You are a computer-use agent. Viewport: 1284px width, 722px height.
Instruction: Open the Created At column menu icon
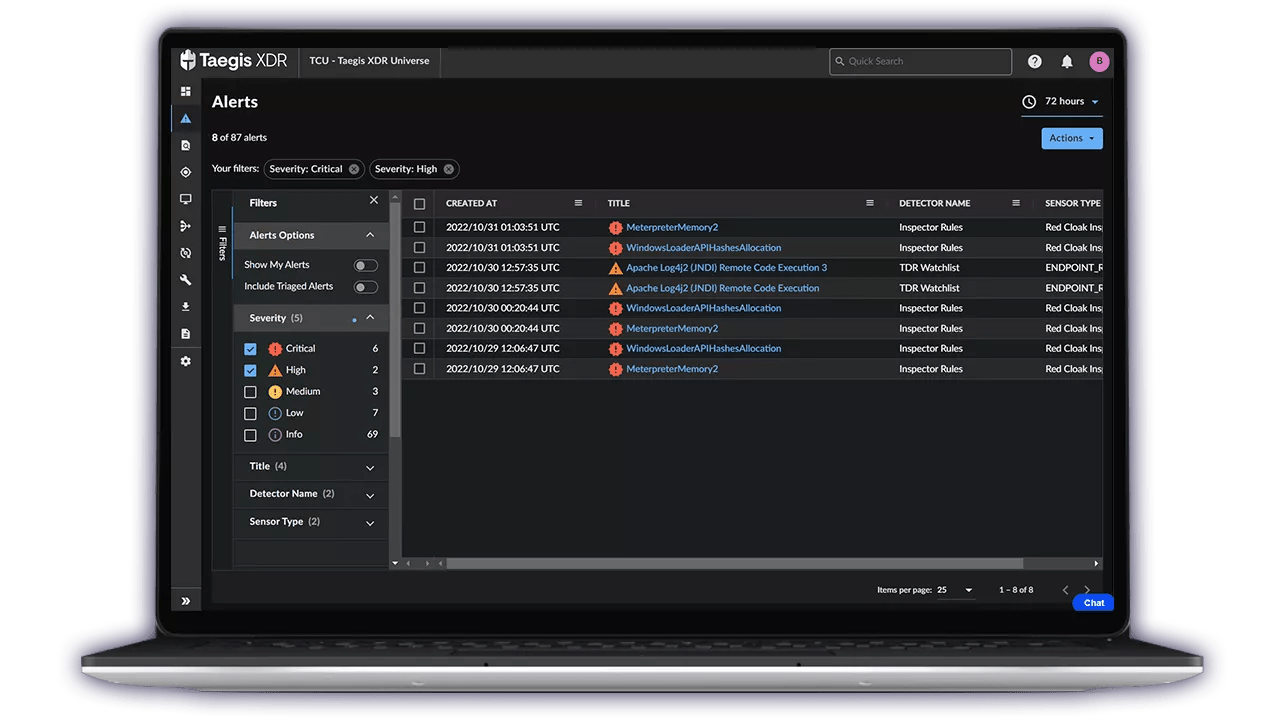click(x=578, y=203)
